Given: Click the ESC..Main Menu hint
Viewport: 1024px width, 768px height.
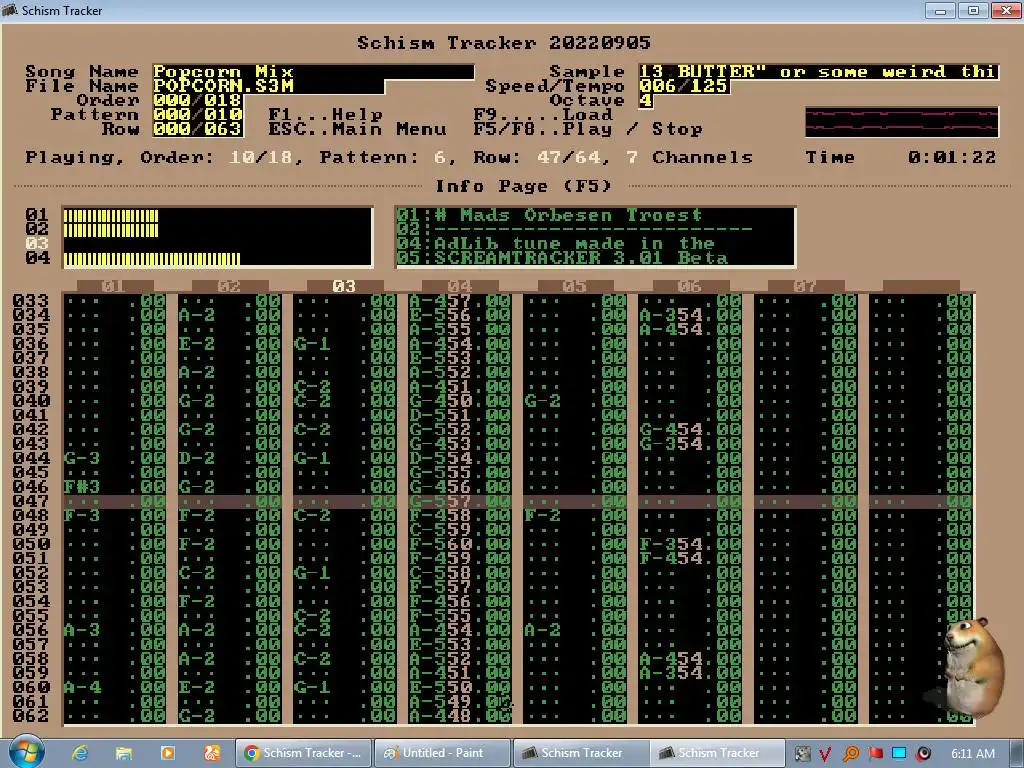Looking at the screenshot, I should (357, 129).
